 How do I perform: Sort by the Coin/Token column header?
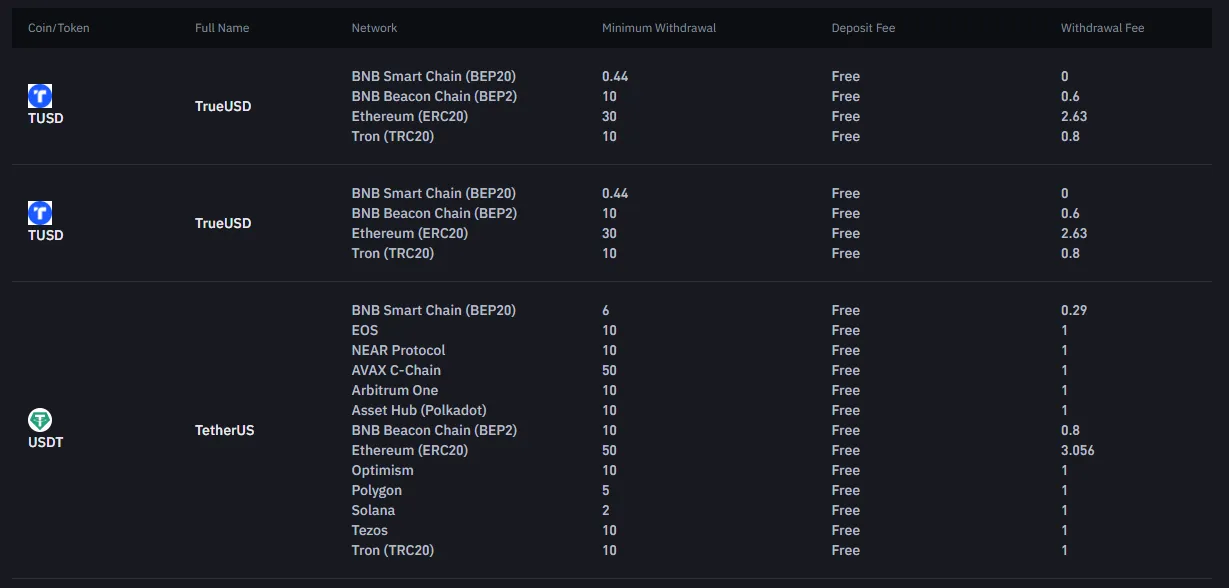tap(59, 28)
